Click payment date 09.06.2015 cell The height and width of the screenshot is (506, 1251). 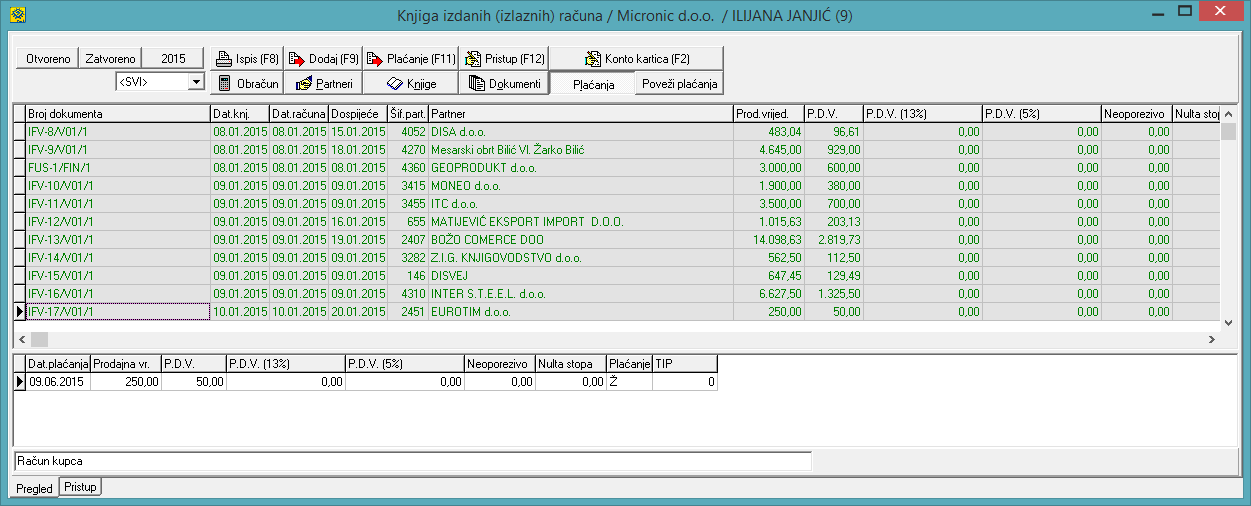[x=58, y=381]
